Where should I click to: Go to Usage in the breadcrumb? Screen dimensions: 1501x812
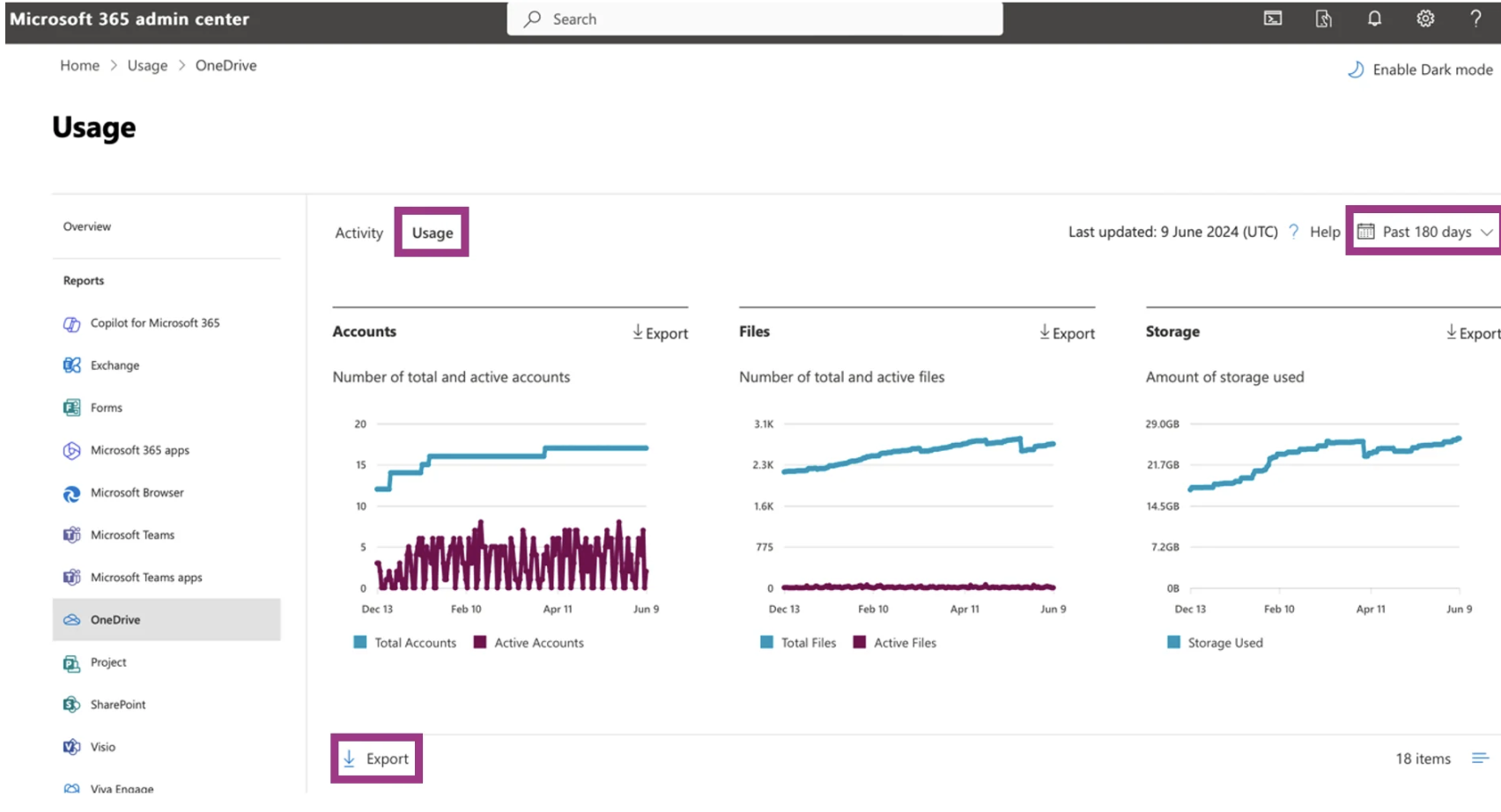click(x=147, y=65)
